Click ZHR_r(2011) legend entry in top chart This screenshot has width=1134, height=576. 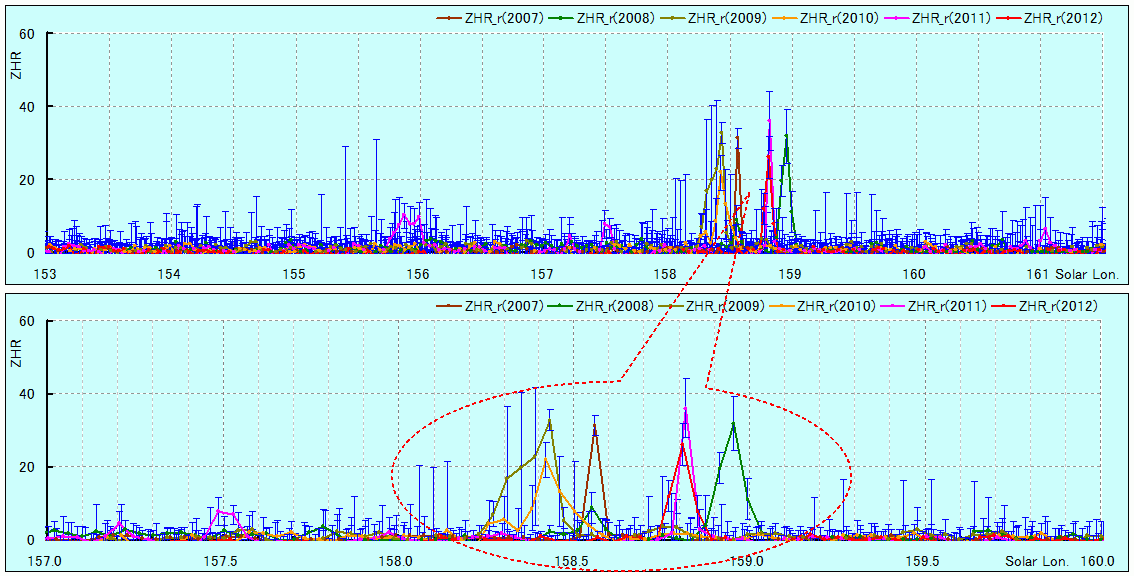click(x=937, y=19)
